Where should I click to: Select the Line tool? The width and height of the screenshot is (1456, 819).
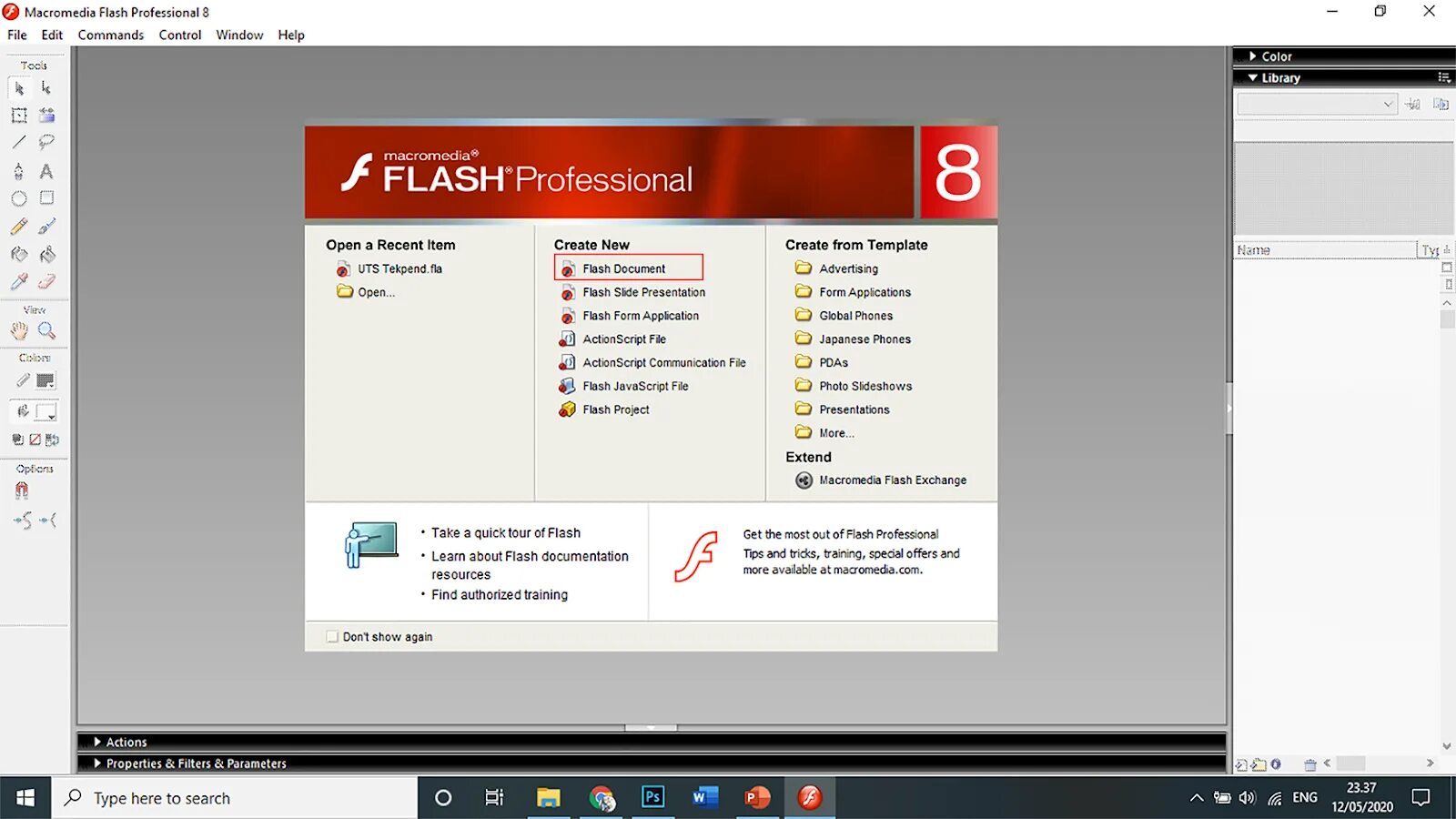point(19,142)
